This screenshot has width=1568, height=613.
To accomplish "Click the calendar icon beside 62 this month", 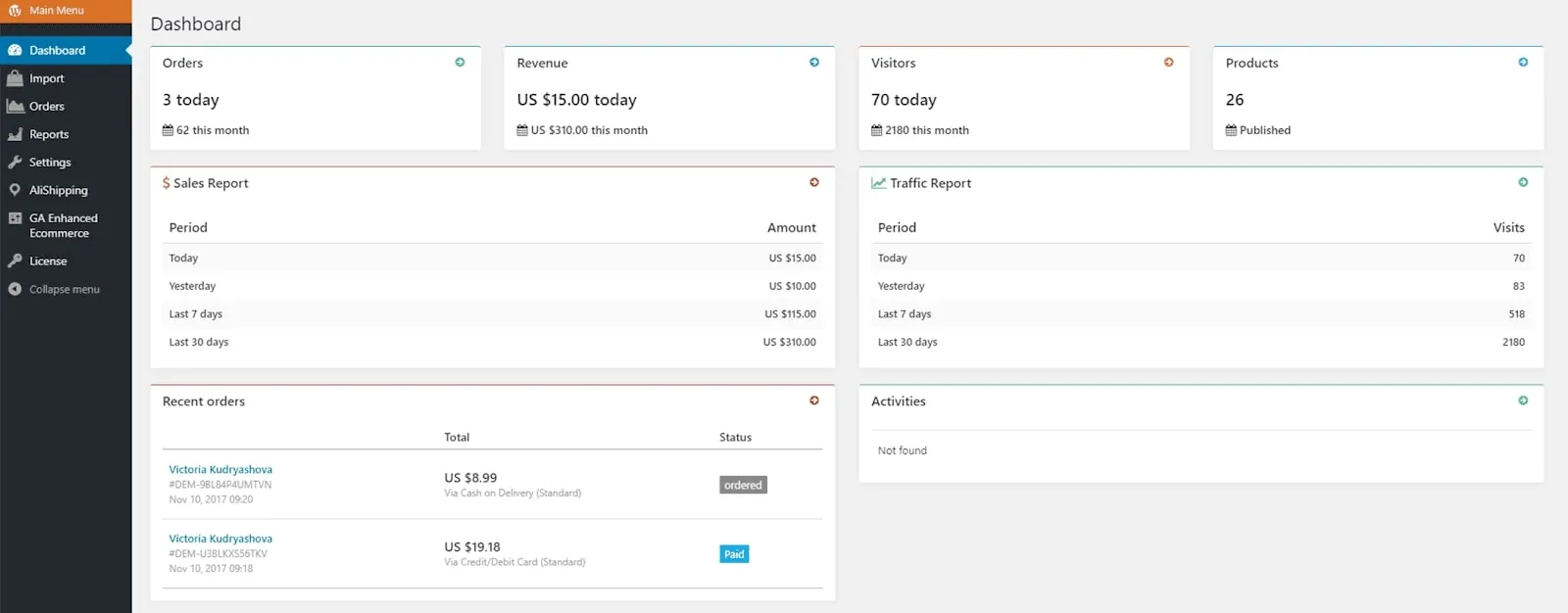I will coord(168,130).
